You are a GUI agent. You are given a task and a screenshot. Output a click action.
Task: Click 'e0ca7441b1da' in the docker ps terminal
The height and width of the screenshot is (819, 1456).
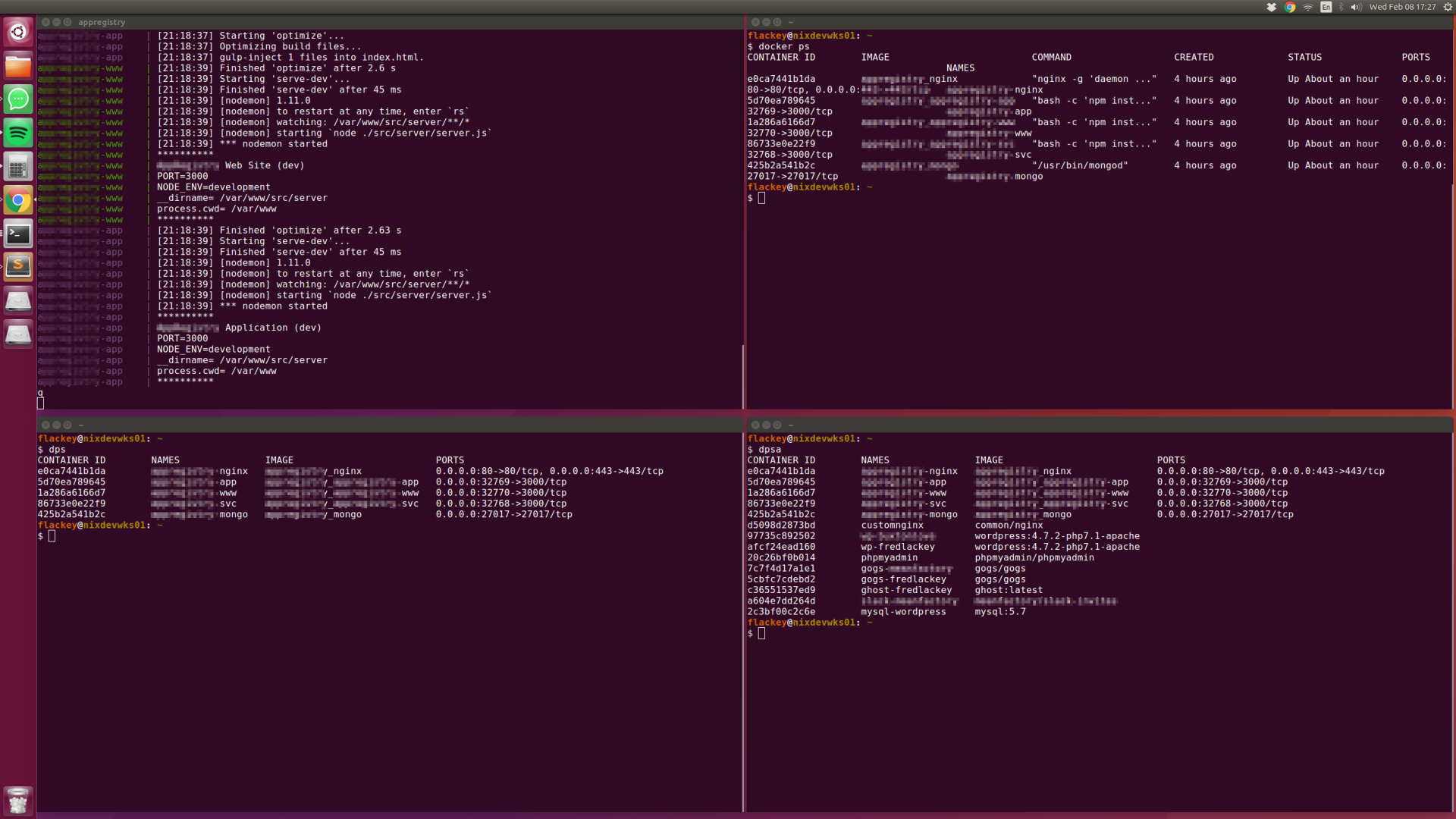click(x=781, y=79)
